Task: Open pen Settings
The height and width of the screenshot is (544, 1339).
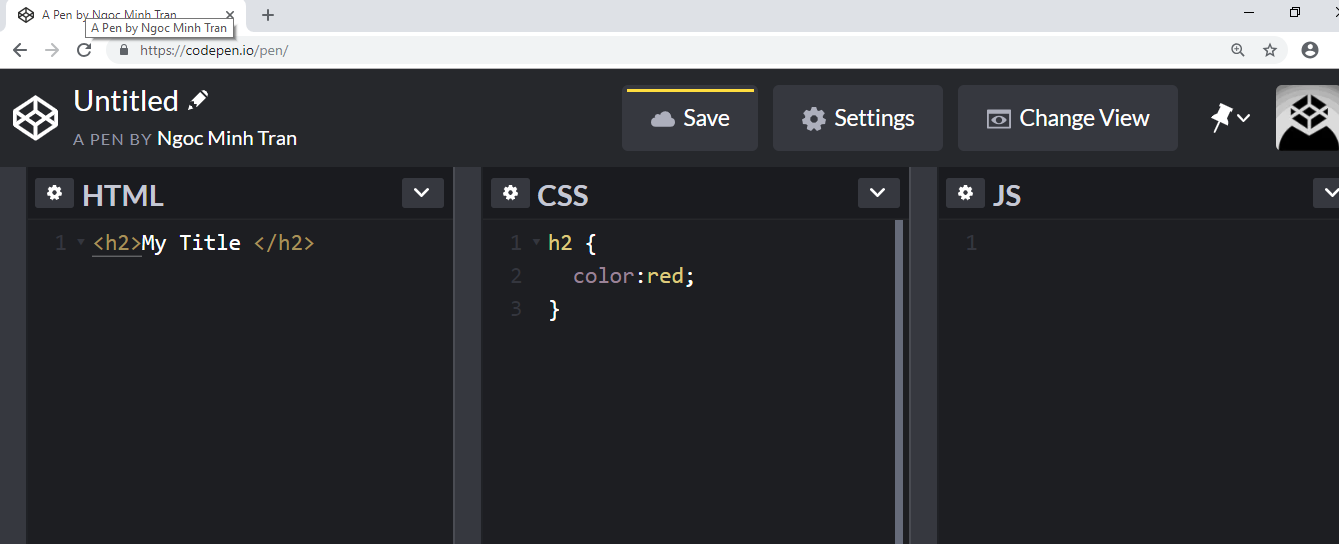Action: tap(858, 118)
